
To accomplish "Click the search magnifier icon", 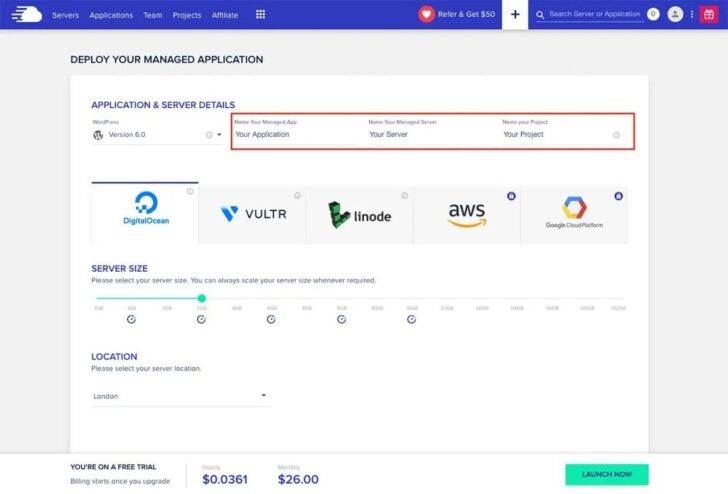I will [540, 15].
